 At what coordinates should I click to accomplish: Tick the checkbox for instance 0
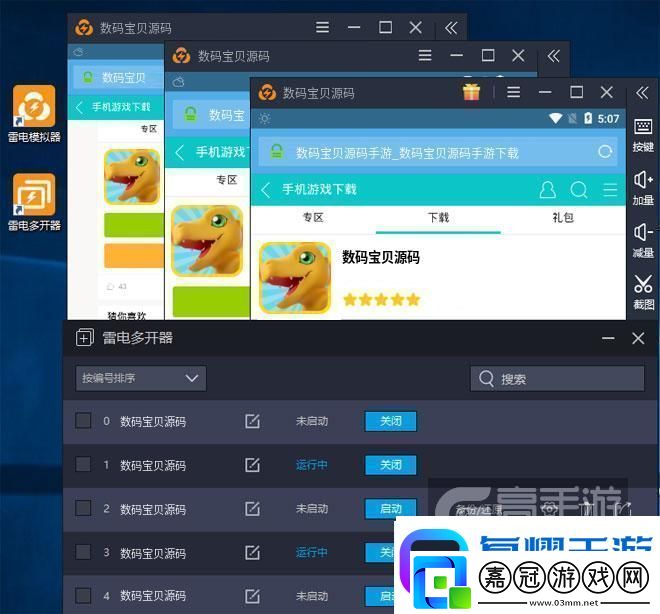83,420
